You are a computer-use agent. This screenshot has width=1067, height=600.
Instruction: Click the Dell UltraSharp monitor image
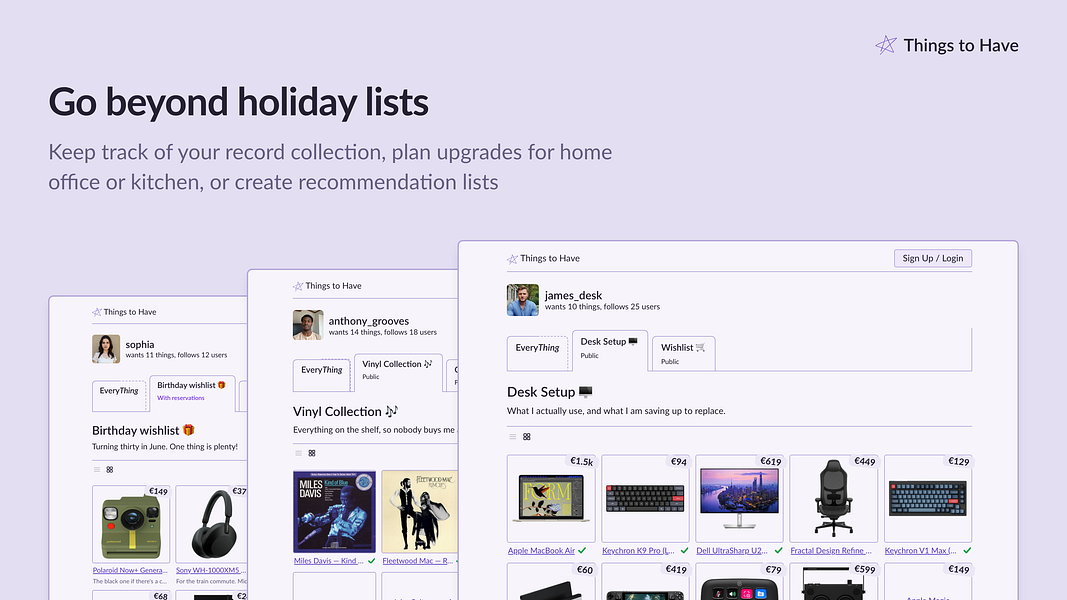(x=739, y=498)
